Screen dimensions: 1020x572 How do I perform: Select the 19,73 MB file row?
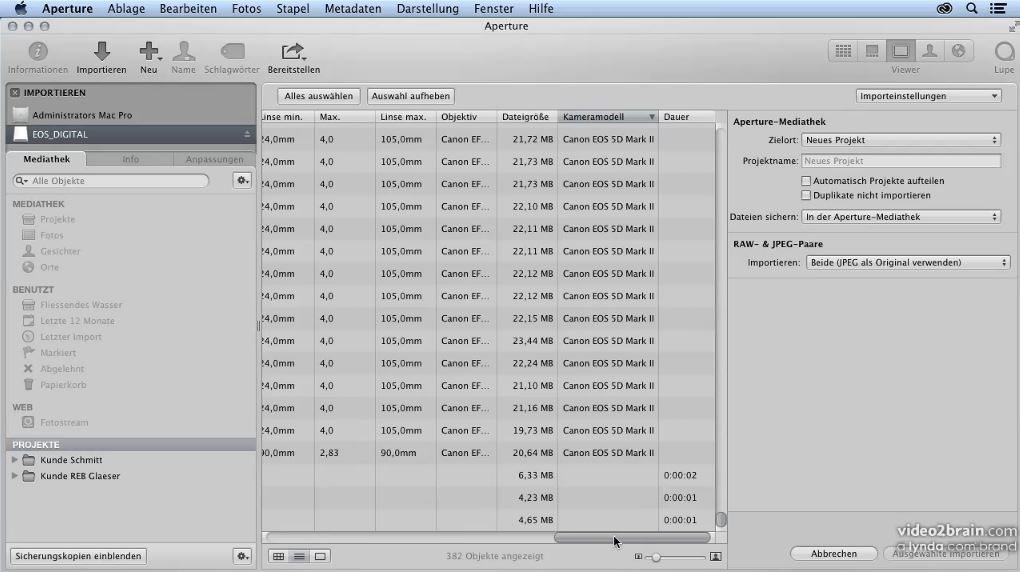[x=489, y=430]
